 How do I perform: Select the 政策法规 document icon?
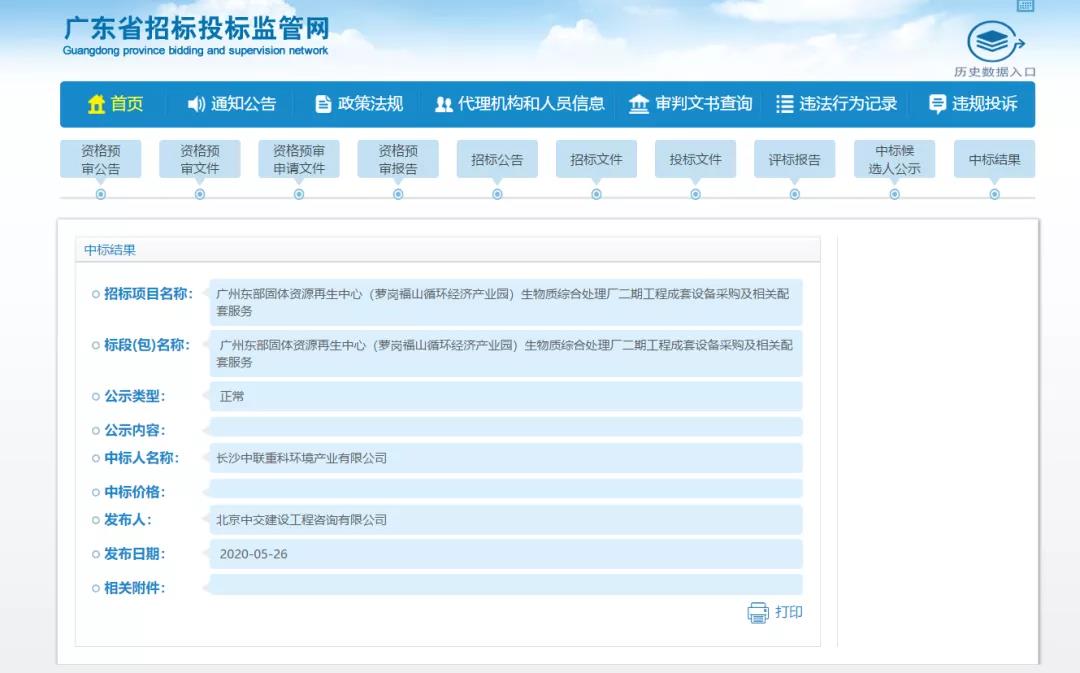tap(322, 104)
